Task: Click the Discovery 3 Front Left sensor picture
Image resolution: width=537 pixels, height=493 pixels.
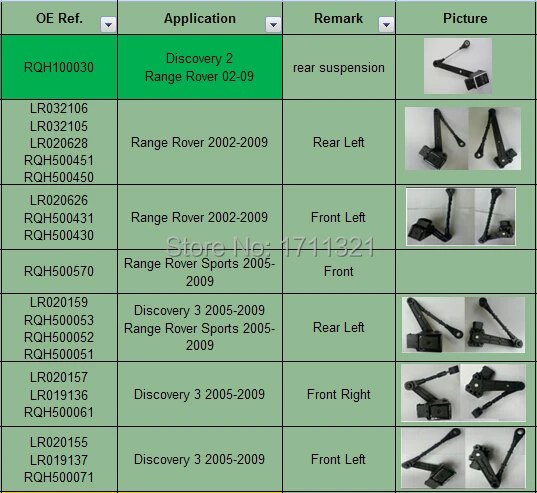Action: pos(463,458)
